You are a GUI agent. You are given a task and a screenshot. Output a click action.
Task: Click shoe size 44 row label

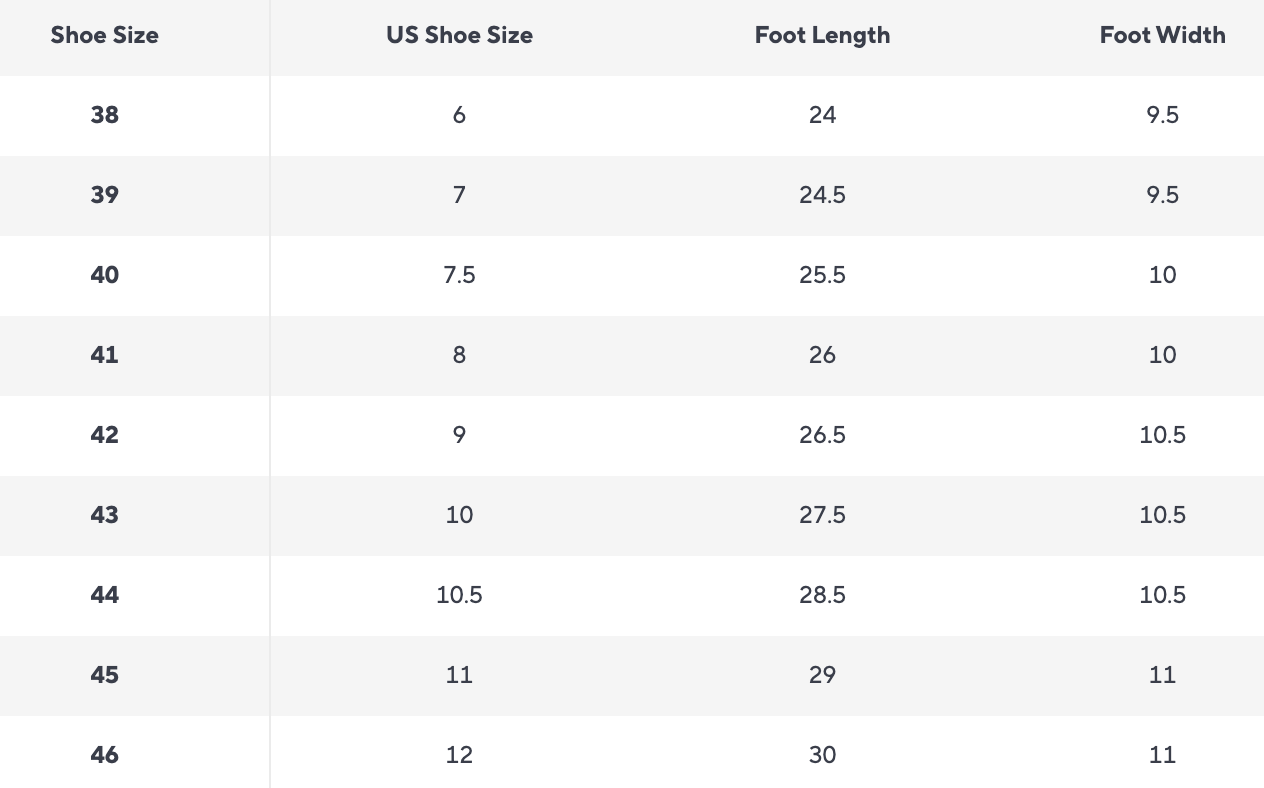(x=104, y=595)
